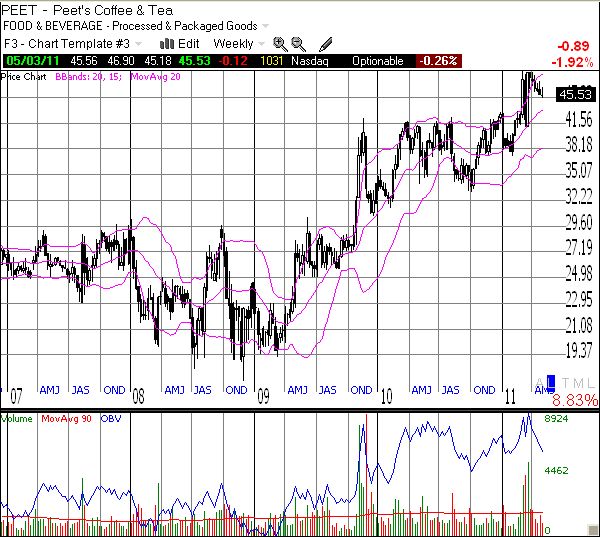
Task: Open the Chart Template #3 dropdown arrow
Action: pyautogui.click(x=138, y=44)
